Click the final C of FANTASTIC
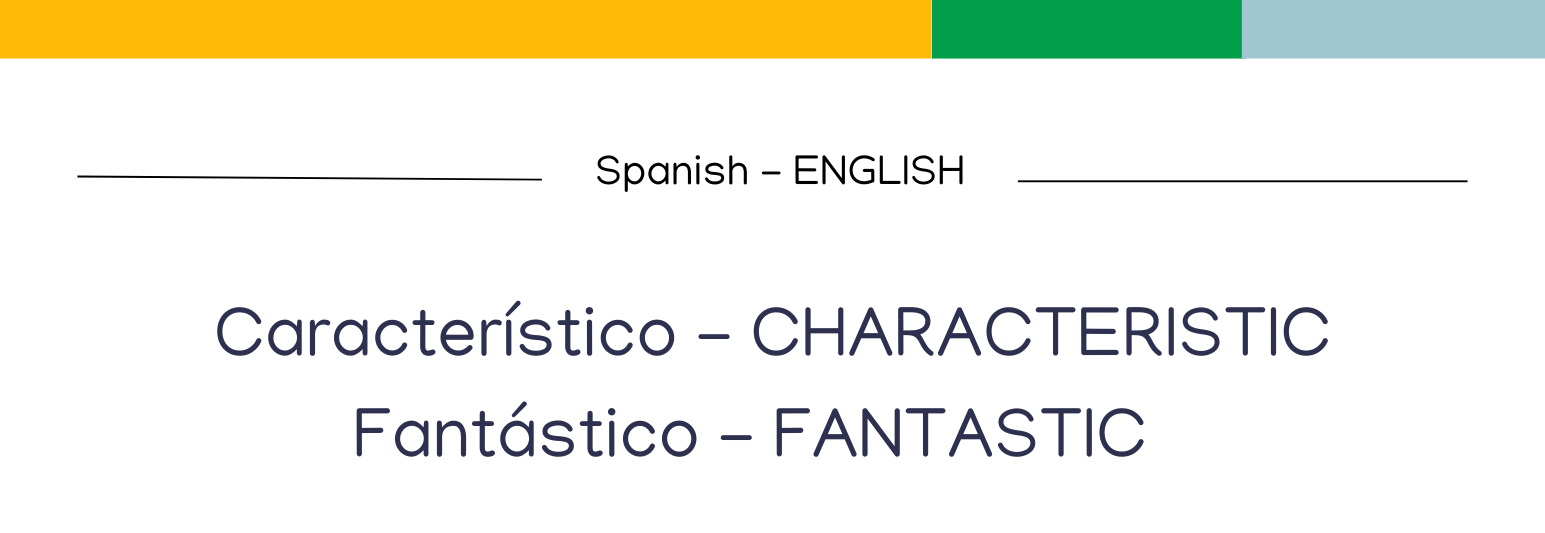Screen dimensions: 1545x533 point(1119,434)
